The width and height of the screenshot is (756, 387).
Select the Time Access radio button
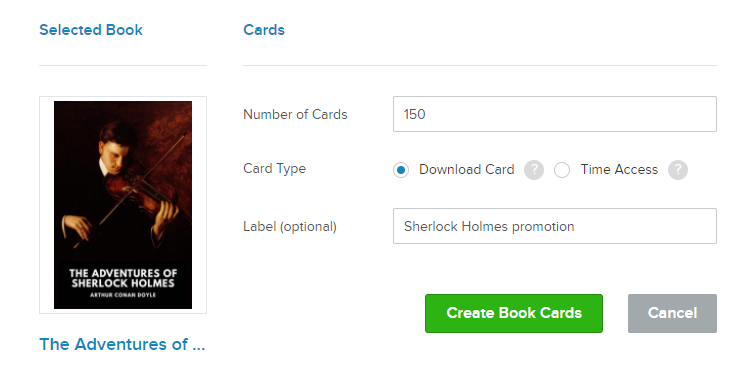[562, 170]
